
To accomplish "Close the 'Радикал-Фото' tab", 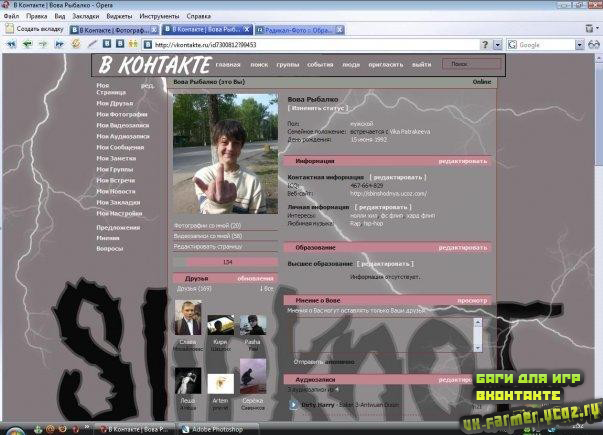I will (x=340, y=30).
